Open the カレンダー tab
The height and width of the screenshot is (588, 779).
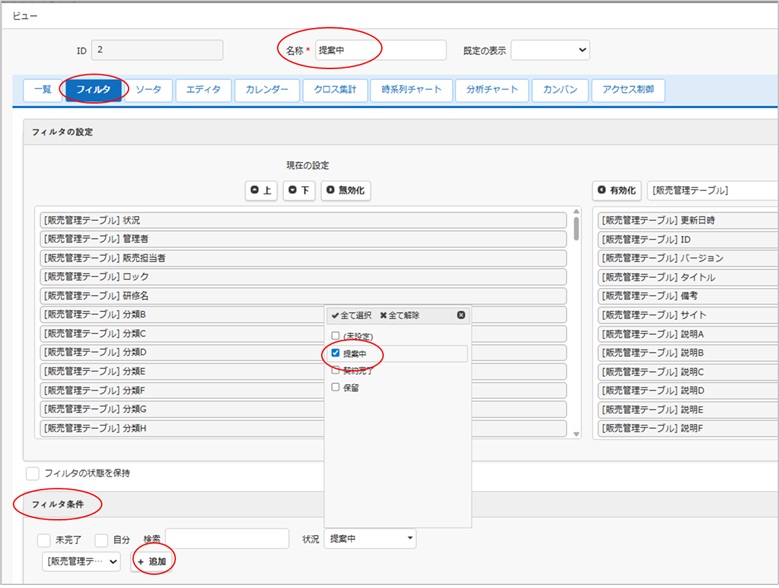(267, 90)
